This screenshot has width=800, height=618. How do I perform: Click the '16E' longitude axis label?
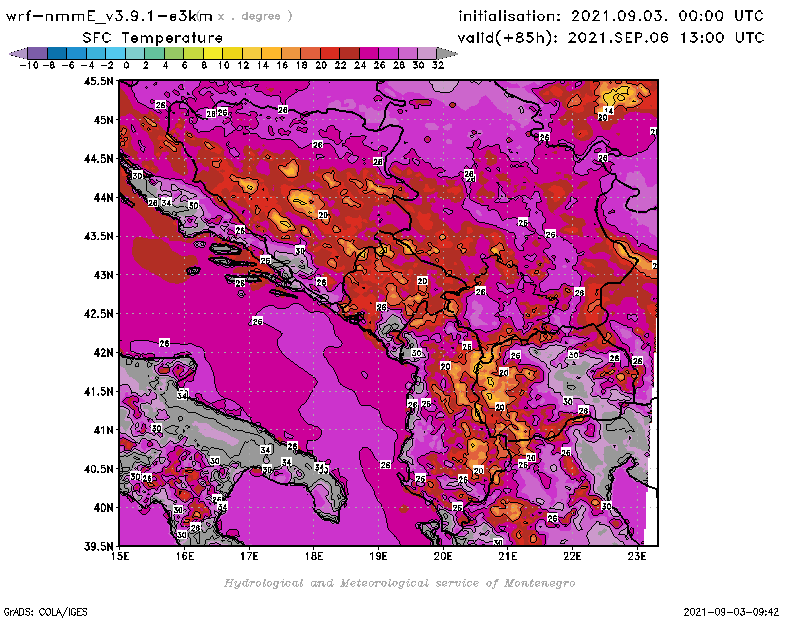pyautogui.click(x=185, y=556)
